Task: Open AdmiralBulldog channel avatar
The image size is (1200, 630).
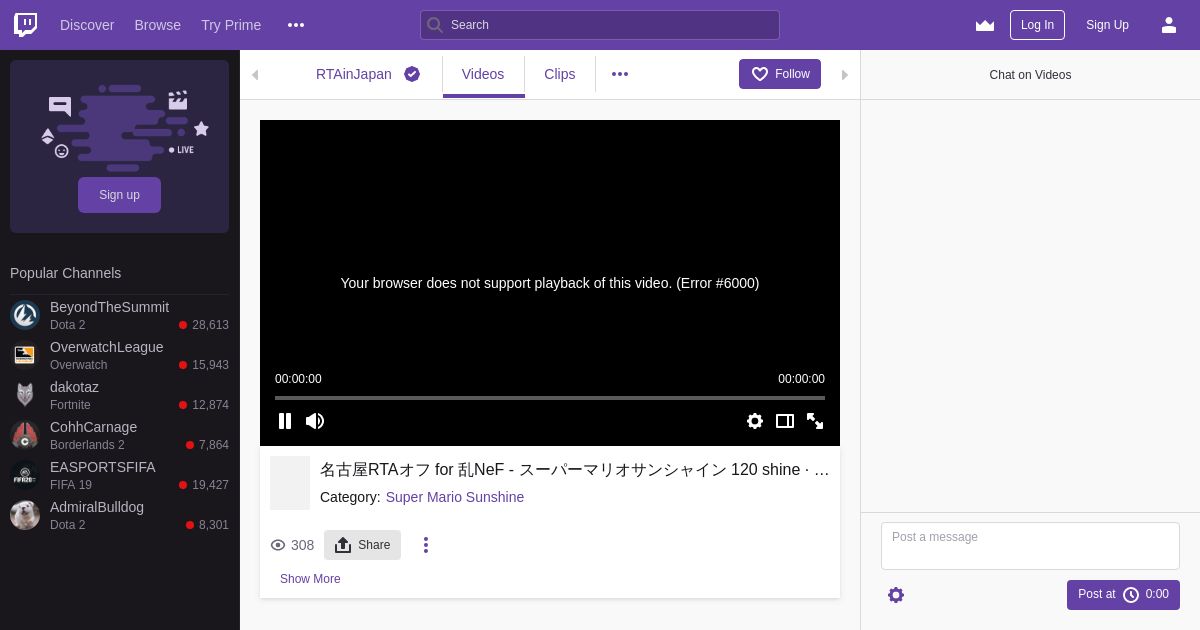Action: (25, 515)
